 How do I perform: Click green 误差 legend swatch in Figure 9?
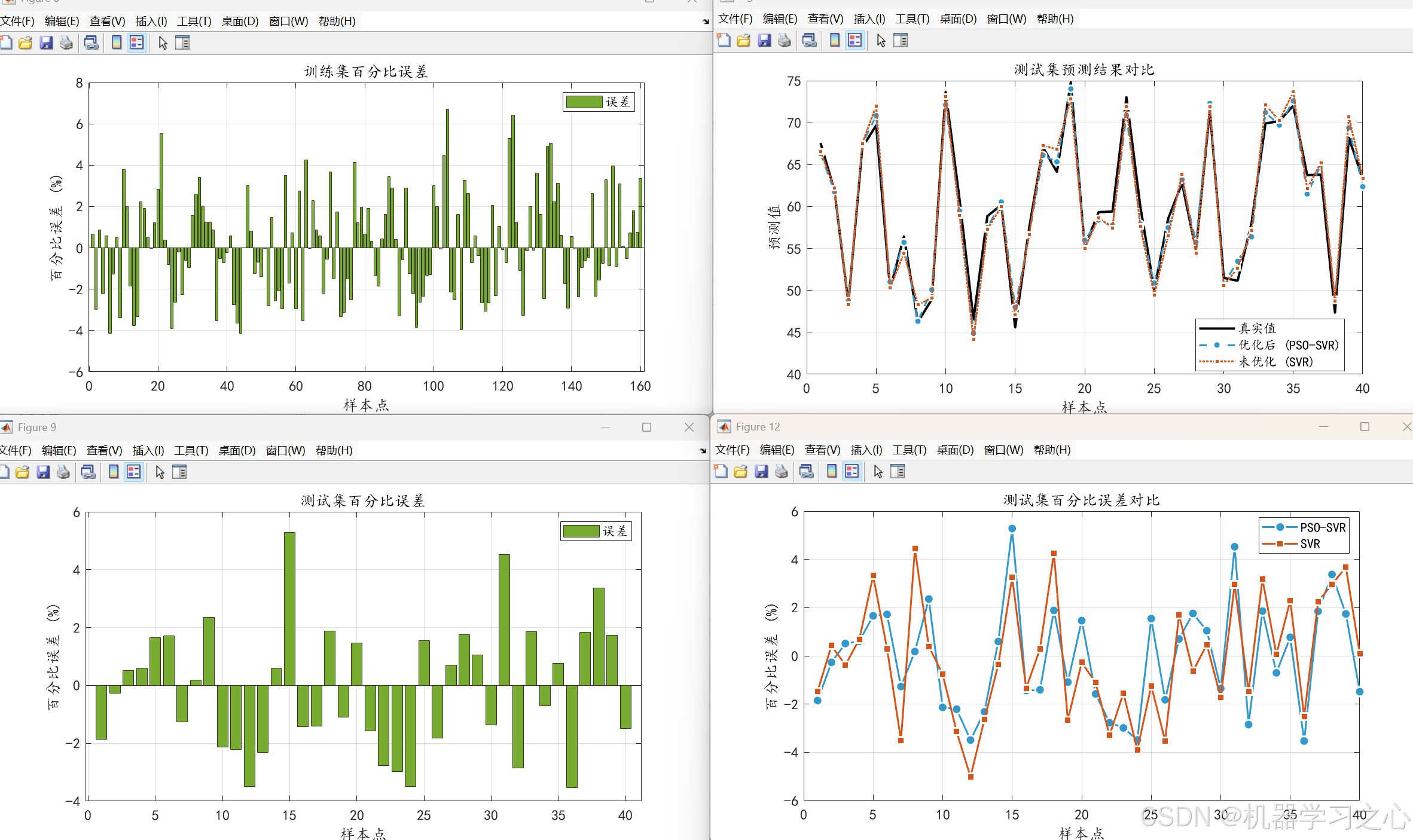pos(581,531)
